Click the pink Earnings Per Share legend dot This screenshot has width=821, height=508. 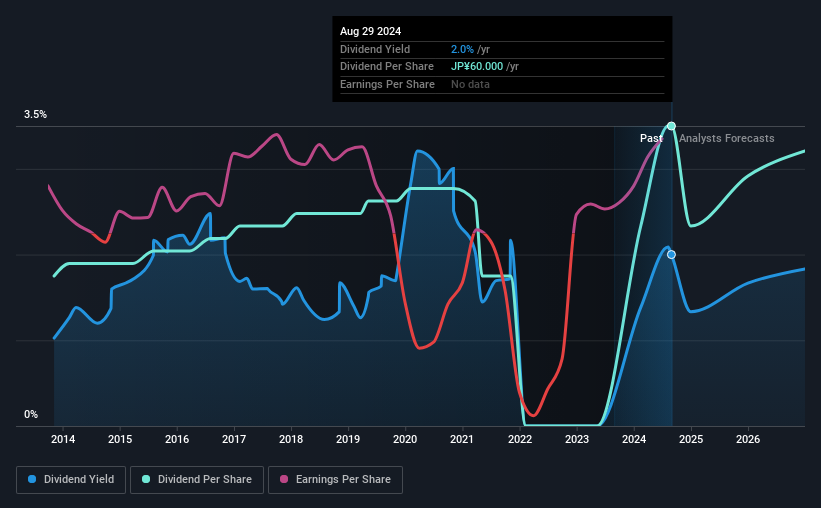point(284,479)
